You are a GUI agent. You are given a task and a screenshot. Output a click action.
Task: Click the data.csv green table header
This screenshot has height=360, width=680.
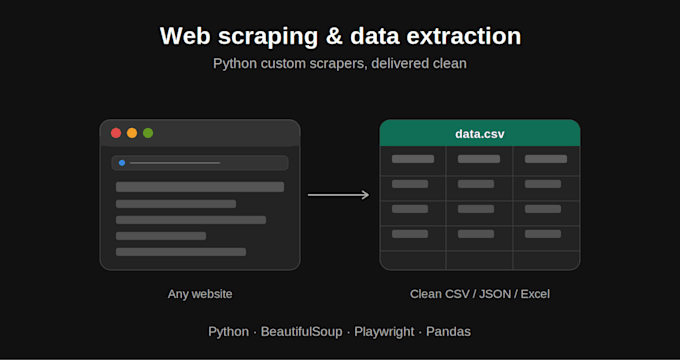click(480, 133)
